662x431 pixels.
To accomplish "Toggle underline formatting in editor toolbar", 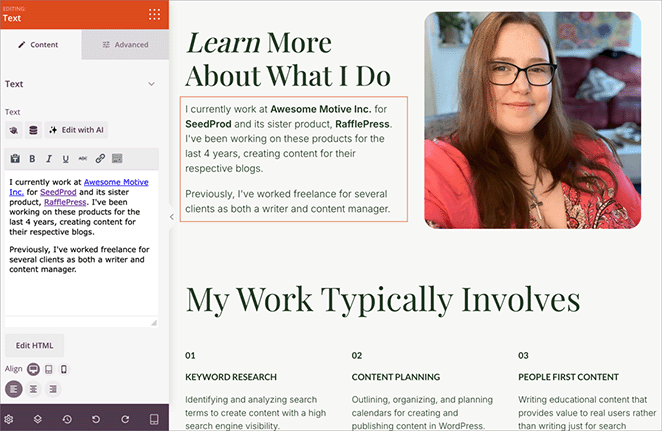I will pos(66,158).
